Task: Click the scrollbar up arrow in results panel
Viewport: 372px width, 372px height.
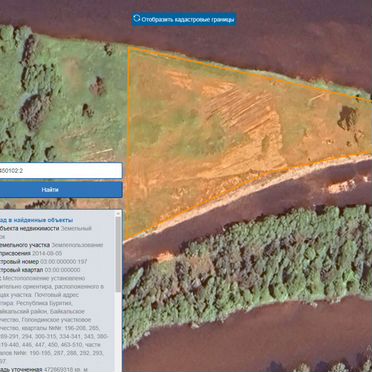Action: pyautogui.click(x=118, y=214)
